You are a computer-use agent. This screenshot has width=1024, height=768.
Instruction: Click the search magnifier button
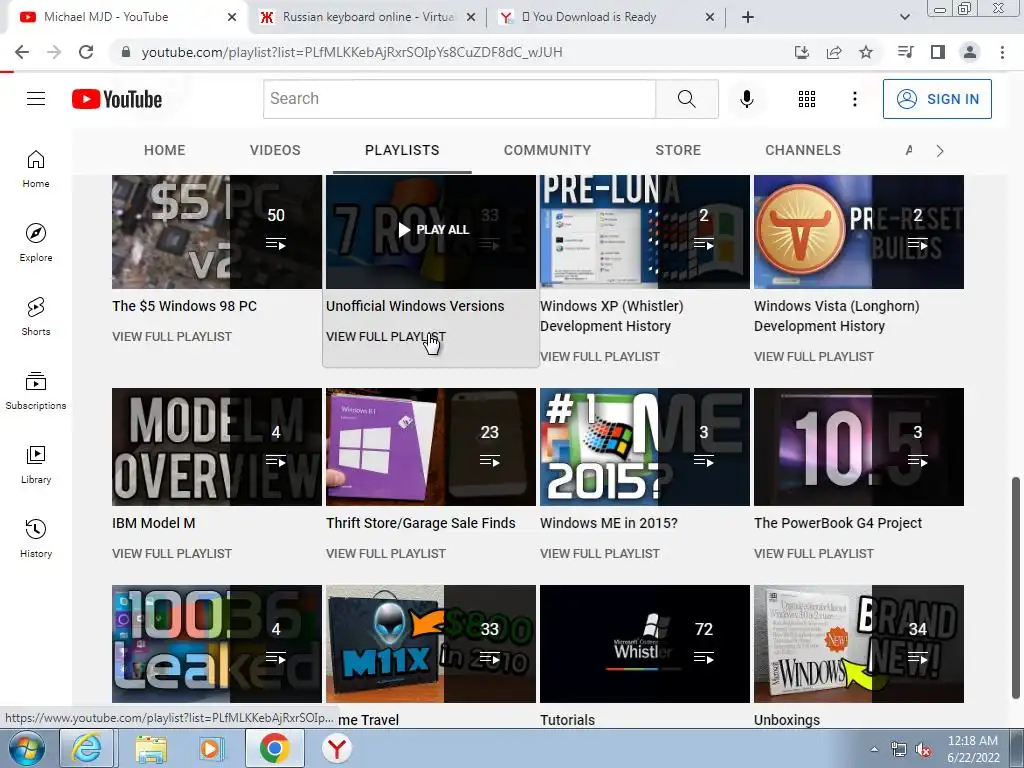(686, 99)
